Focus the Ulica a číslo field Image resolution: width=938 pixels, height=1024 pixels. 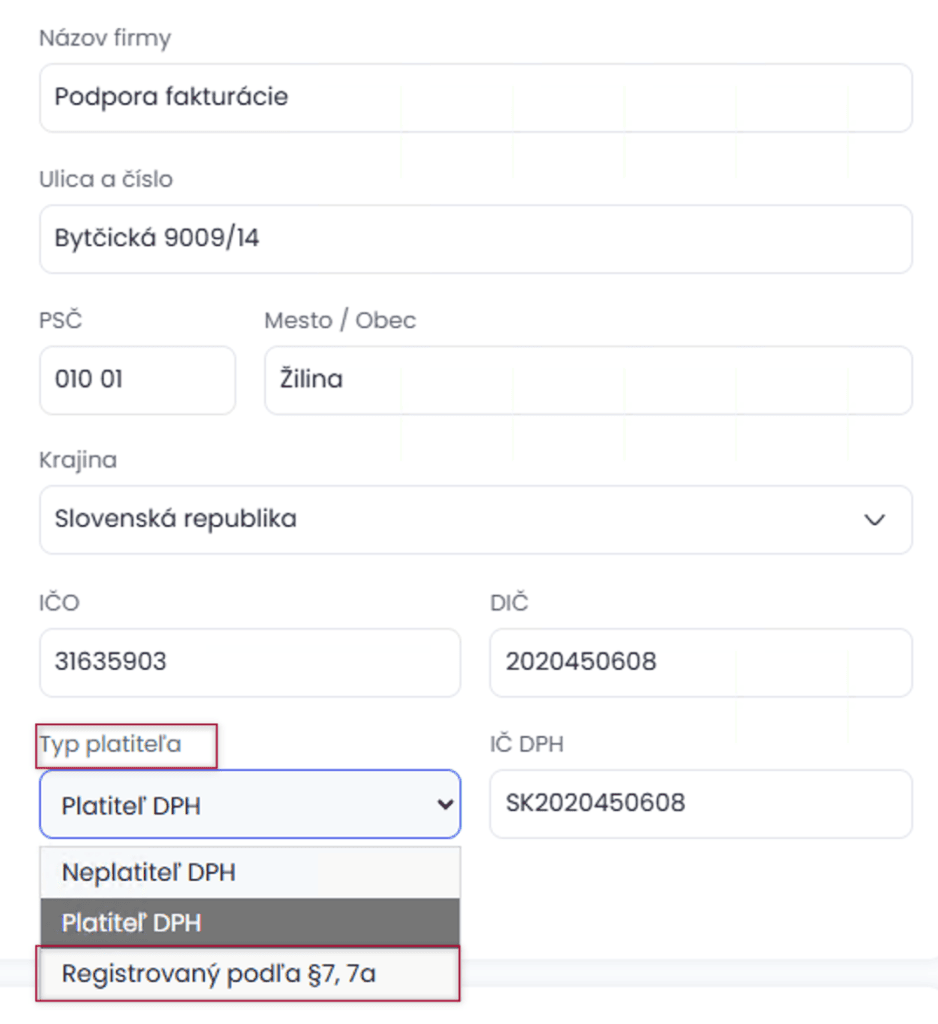[x=475, y=239]
